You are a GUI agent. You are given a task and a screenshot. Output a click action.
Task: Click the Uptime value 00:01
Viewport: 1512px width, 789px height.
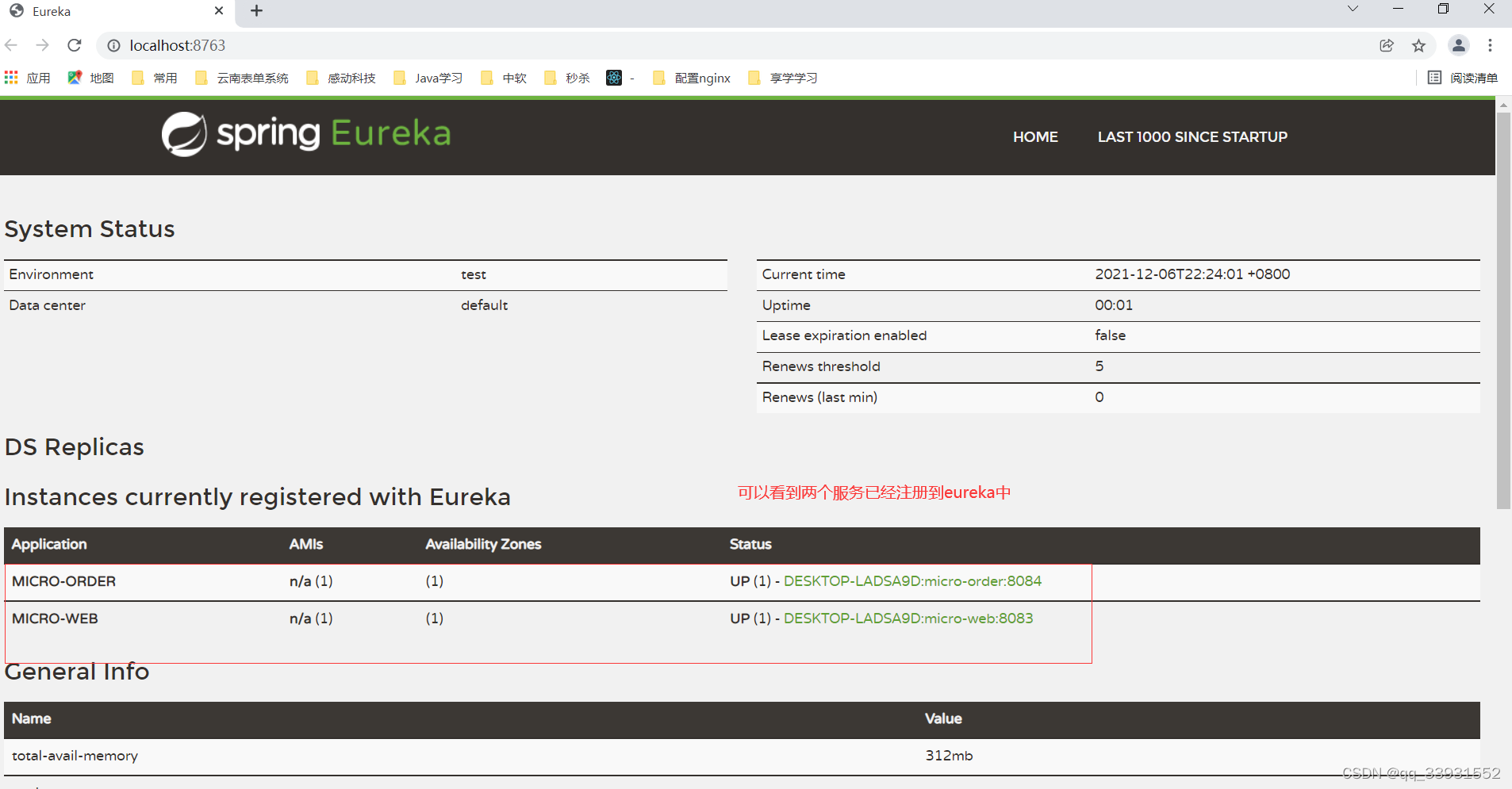pos(1114,305)
